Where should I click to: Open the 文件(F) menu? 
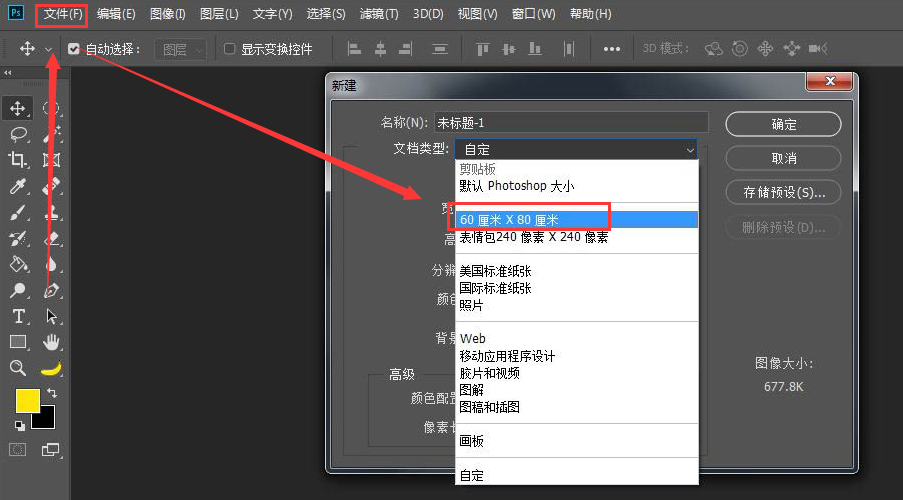62,14
